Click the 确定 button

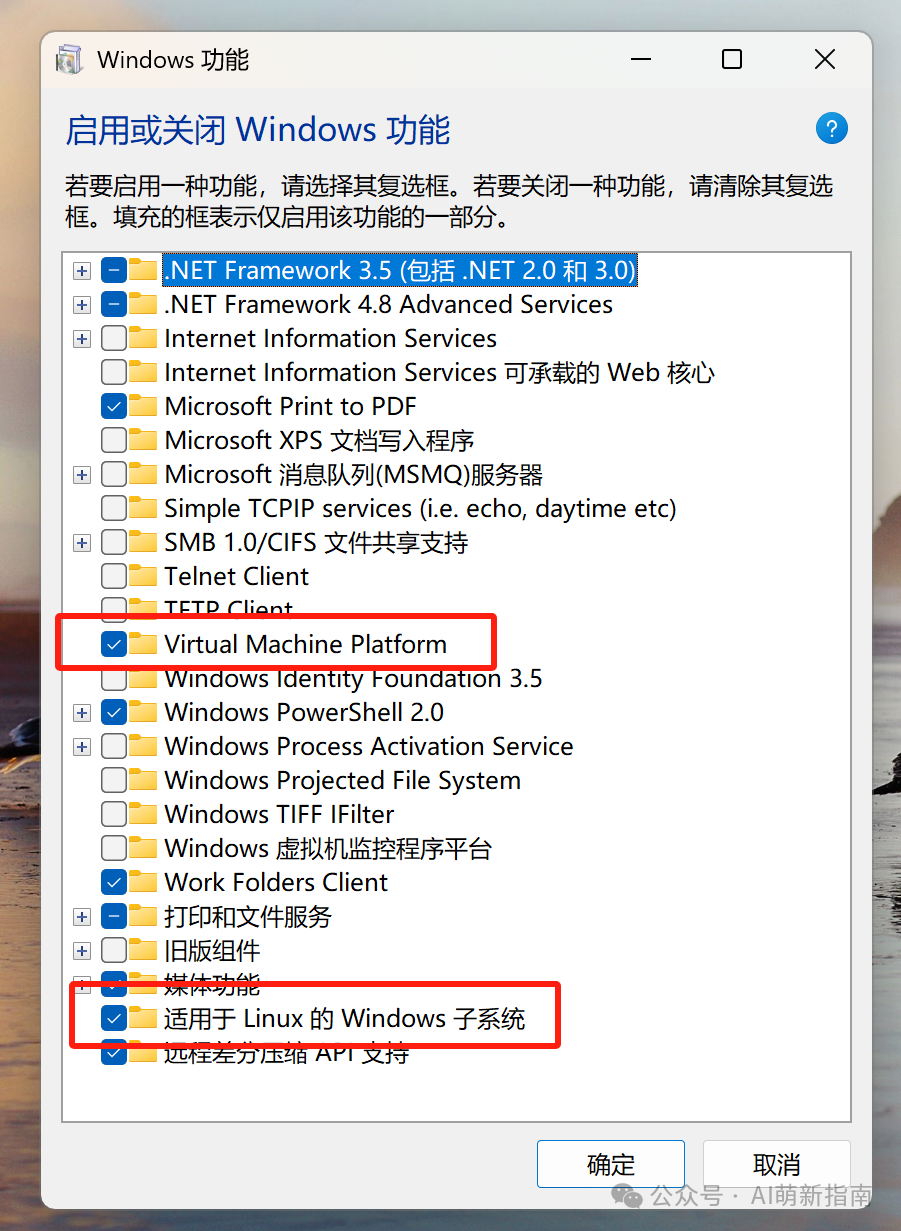(x=610, y=1164)
